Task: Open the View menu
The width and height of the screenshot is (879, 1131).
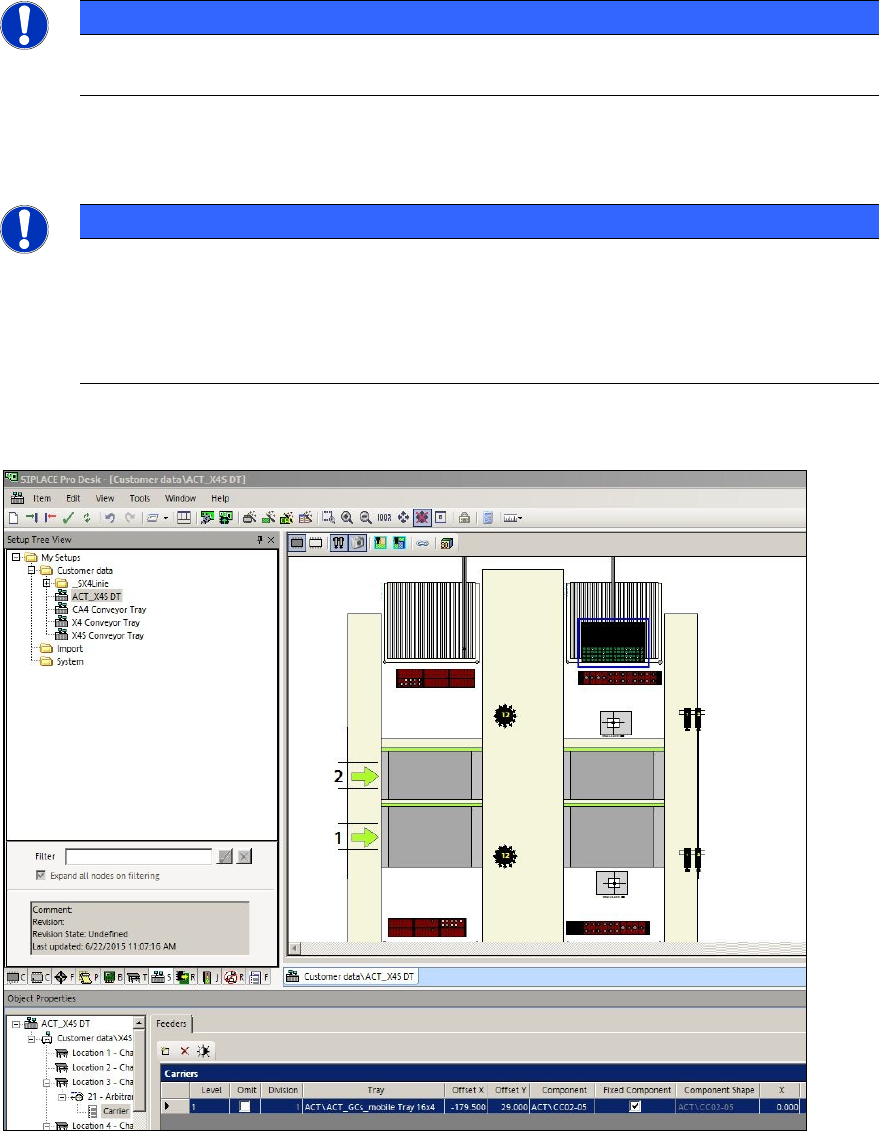Action: (x=105, y=498)
